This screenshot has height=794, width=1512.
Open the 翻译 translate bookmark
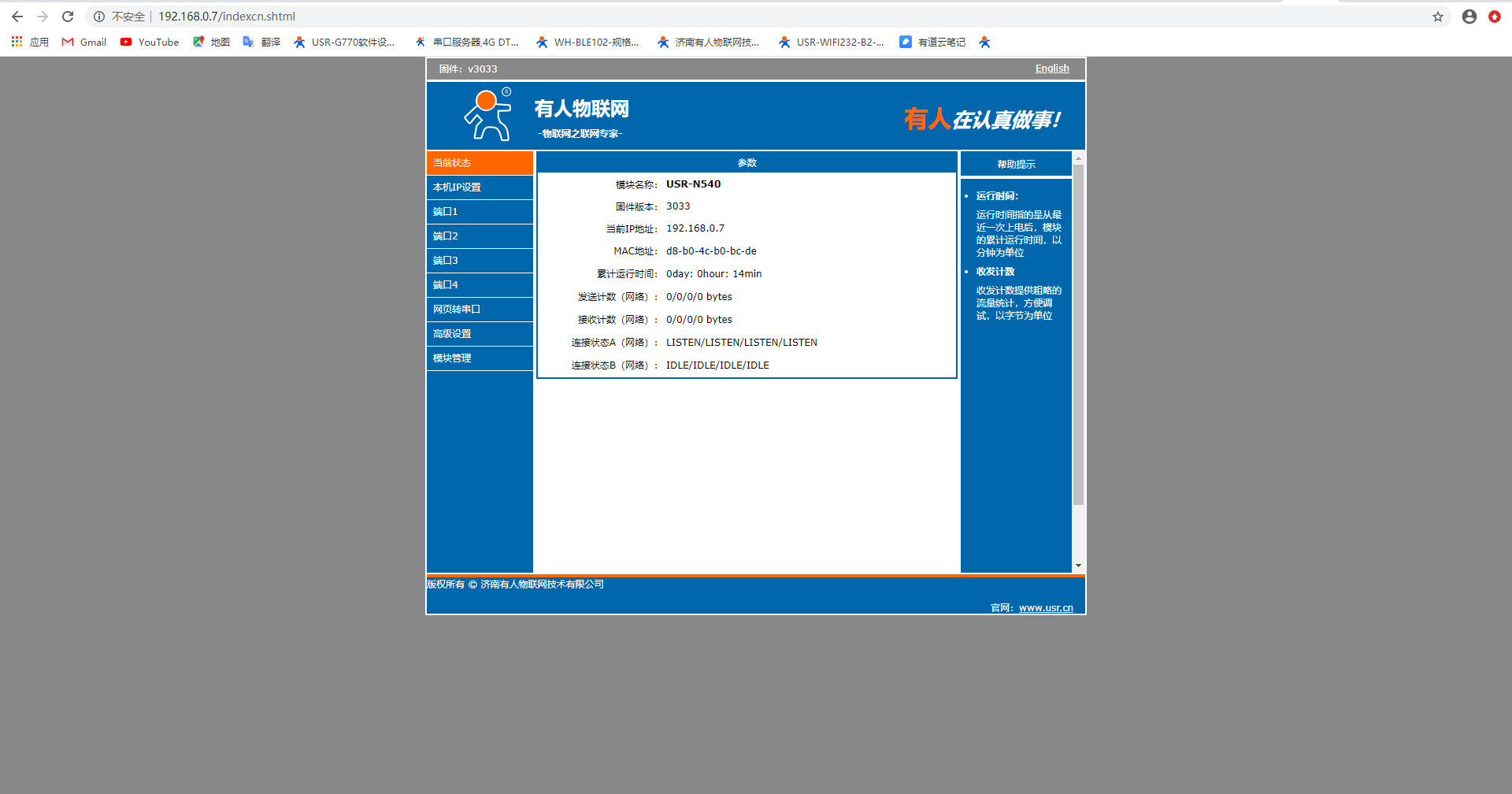(261, 43)
